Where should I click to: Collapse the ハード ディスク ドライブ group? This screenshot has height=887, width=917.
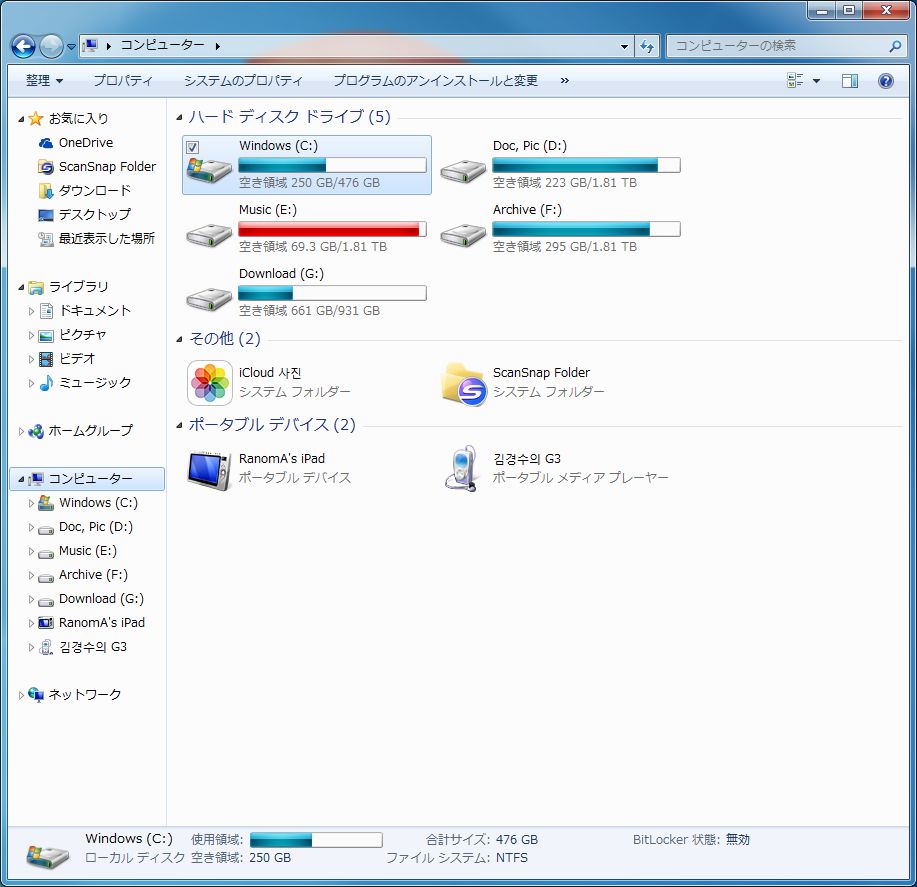pyautogui.click(x=180, y=118)
